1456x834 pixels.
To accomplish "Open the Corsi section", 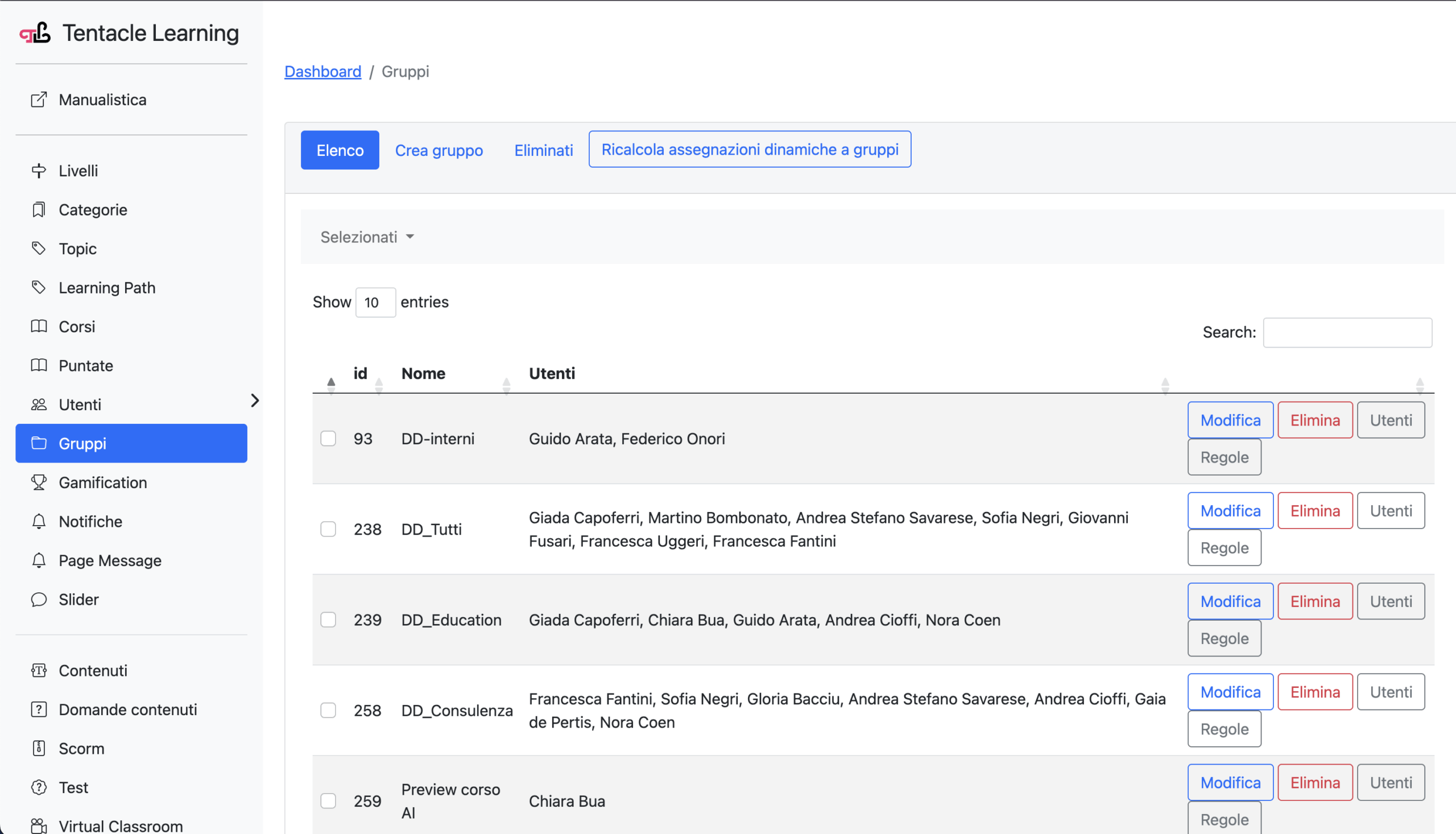I will pos(77,327).
